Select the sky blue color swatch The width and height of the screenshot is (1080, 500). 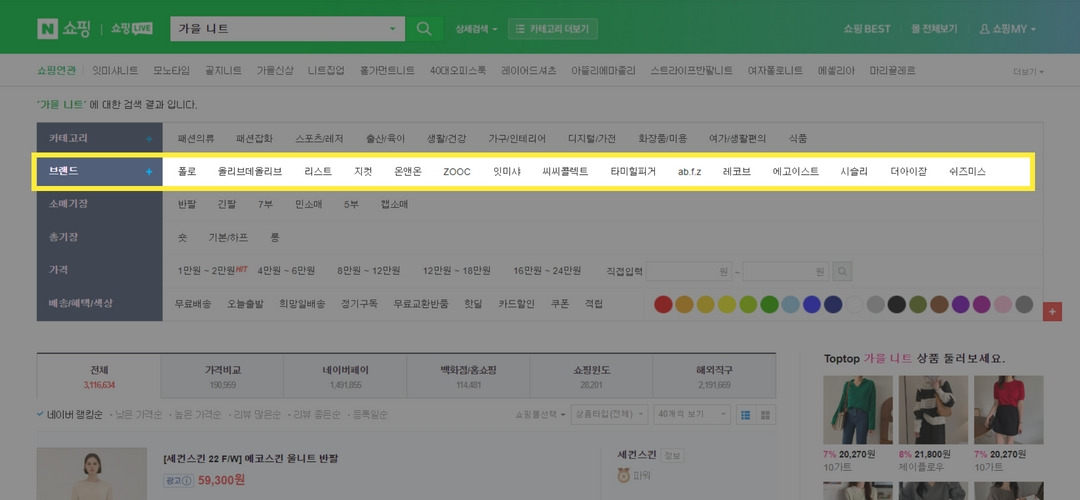(790, 304)
